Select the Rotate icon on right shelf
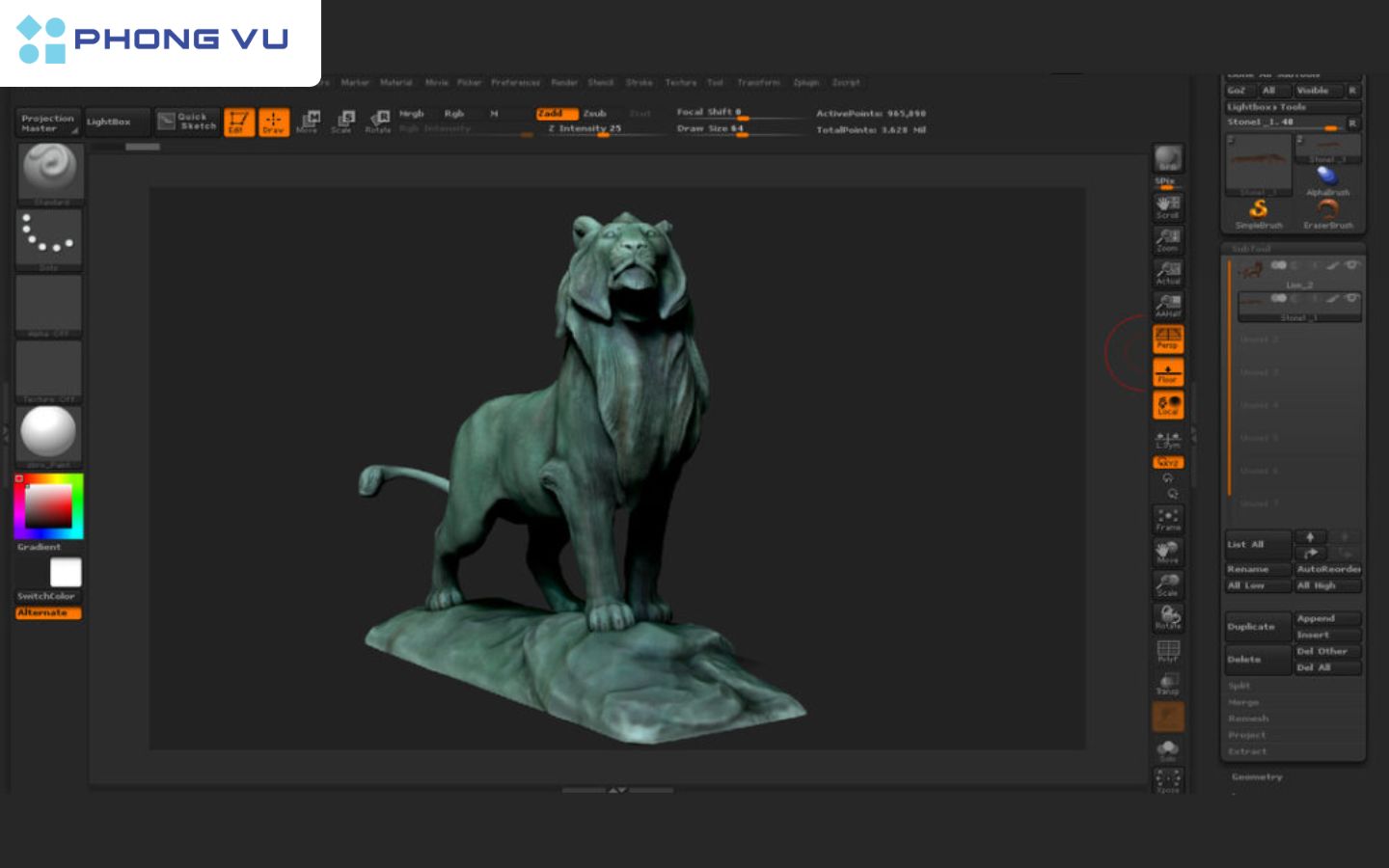The image size is (1389, 868). tap(1168, 617)
